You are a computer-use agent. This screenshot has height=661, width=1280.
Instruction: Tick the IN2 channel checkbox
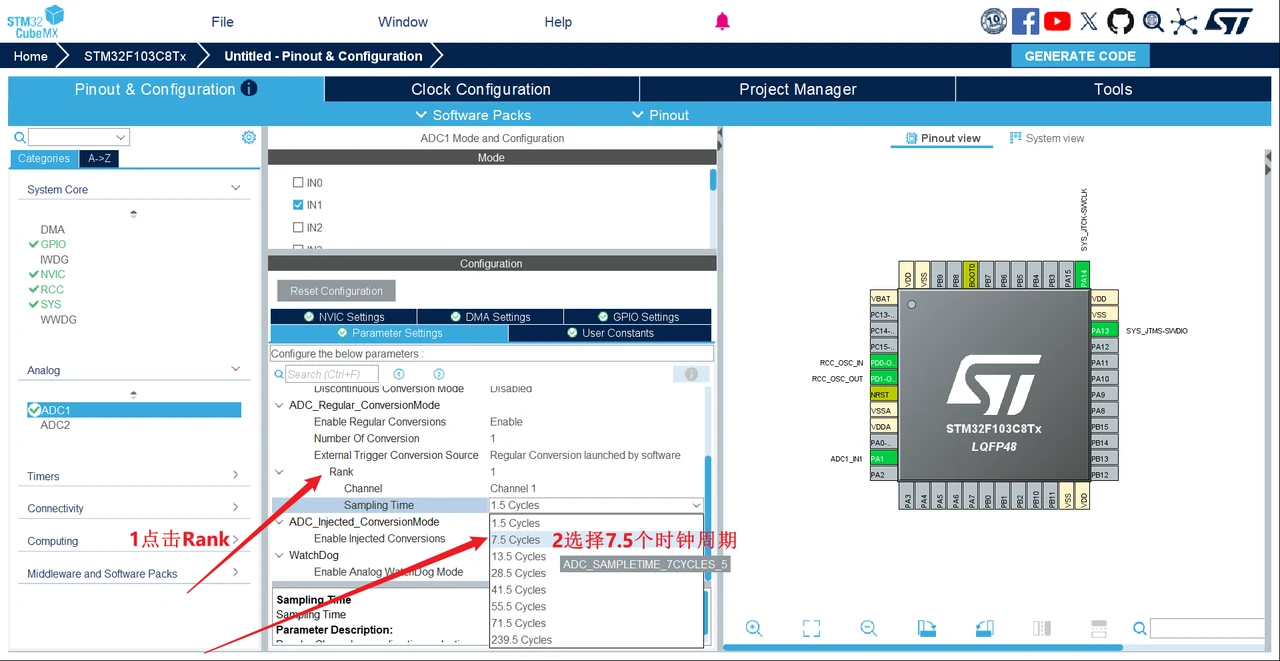pos(298,227)
